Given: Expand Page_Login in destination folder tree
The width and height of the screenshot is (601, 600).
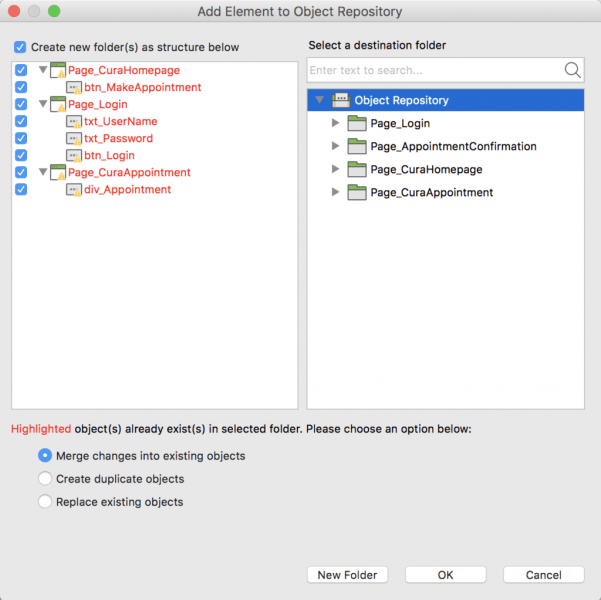Looking at the screenshot, I should 335,123.
